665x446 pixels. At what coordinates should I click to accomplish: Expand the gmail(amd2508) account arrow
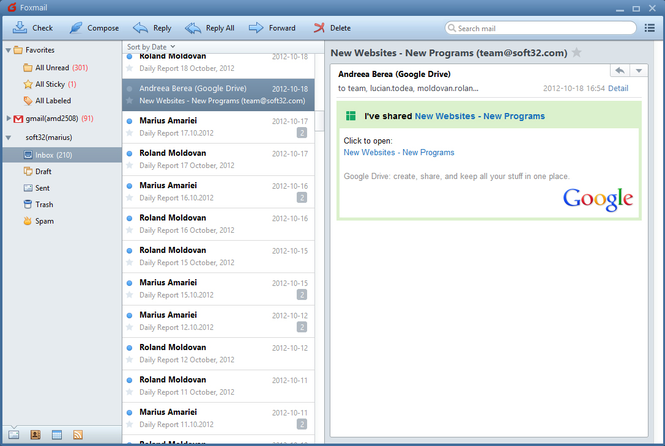click(x=8, y=118)
